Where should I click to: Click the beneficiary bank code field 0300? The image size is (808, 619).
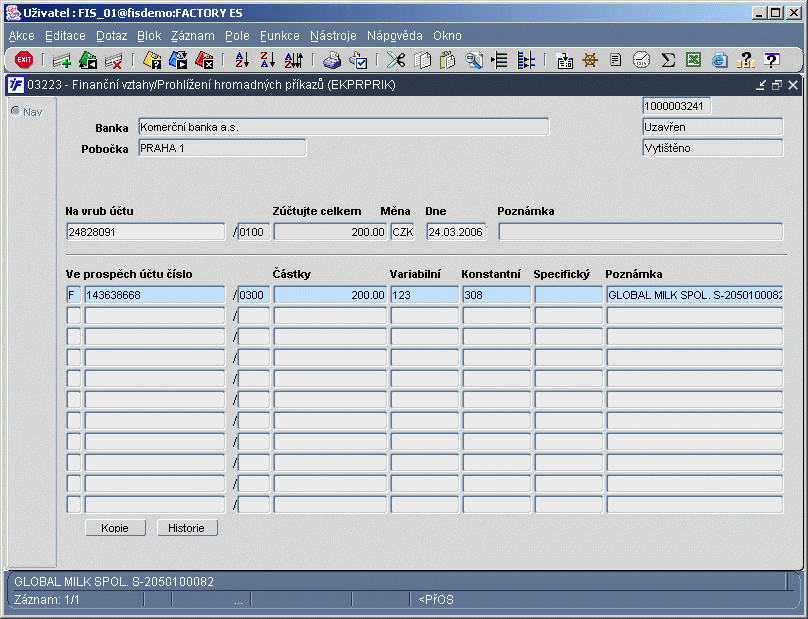click(254, 295)
